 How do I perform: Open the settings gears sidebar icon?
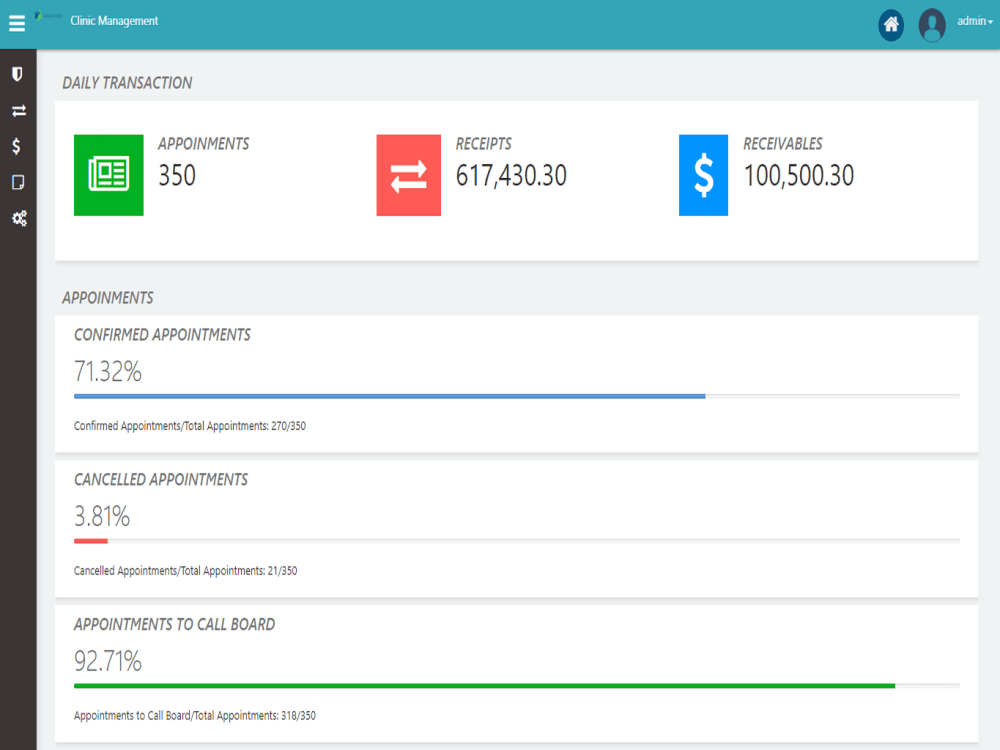click(19, 219)
